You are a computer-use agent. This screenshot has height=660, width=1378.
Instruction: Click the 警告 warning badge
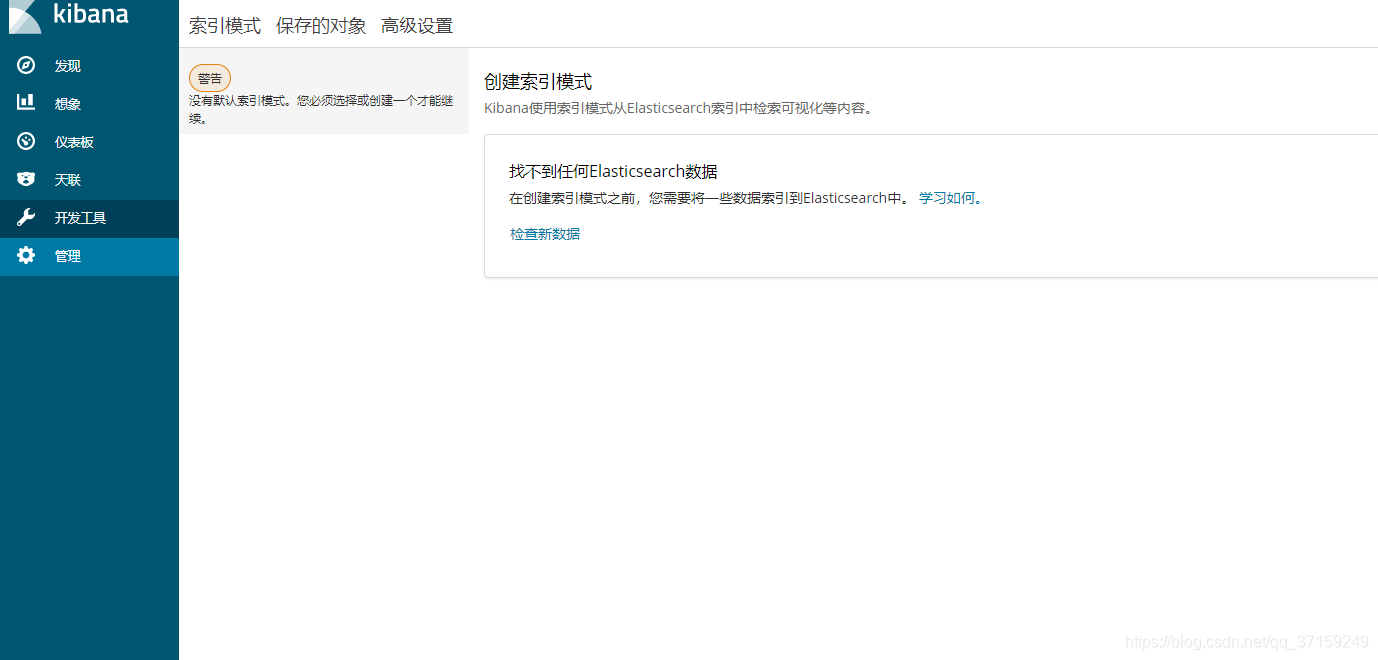(210, 78)
